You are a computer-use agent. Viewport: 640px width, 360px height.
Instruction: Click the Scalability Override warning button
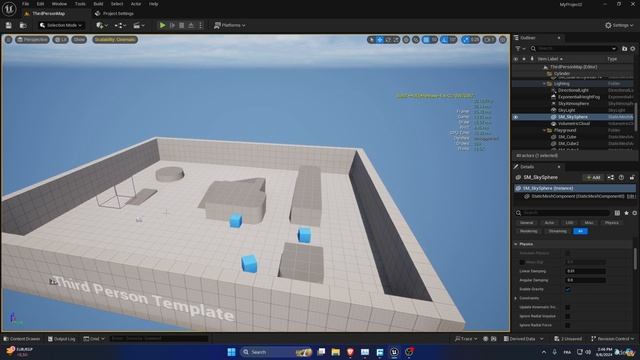[115, 40]
